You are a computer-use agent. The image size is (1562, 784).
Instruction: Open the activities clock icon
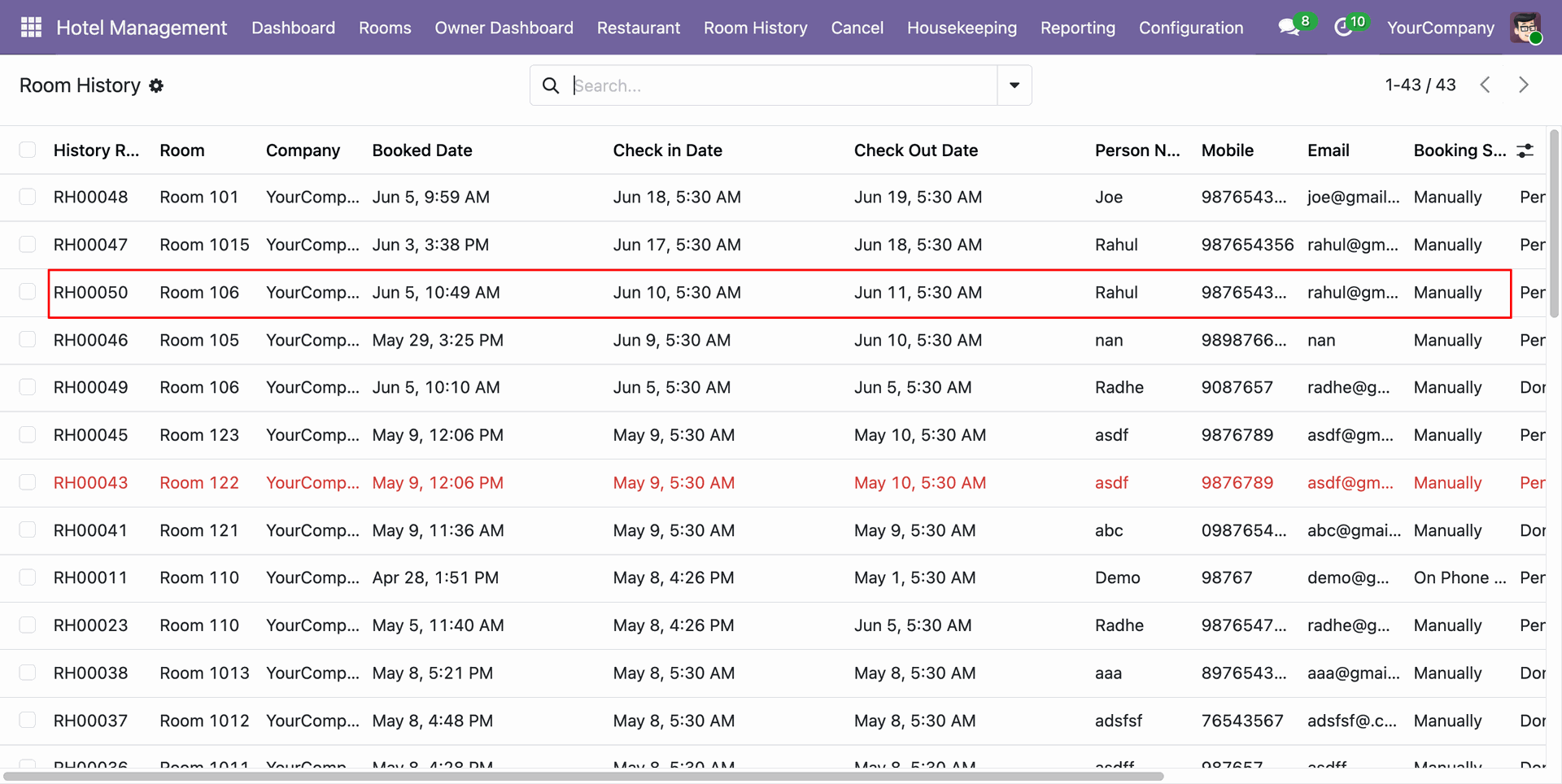tap(1343, 28)
